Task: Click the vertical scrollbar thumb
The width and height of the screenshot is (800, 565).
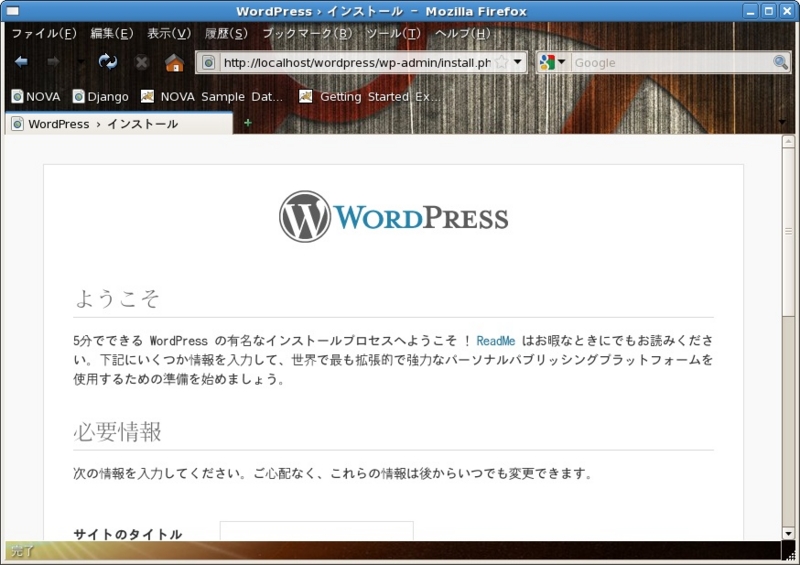Action: coord(788,231)
